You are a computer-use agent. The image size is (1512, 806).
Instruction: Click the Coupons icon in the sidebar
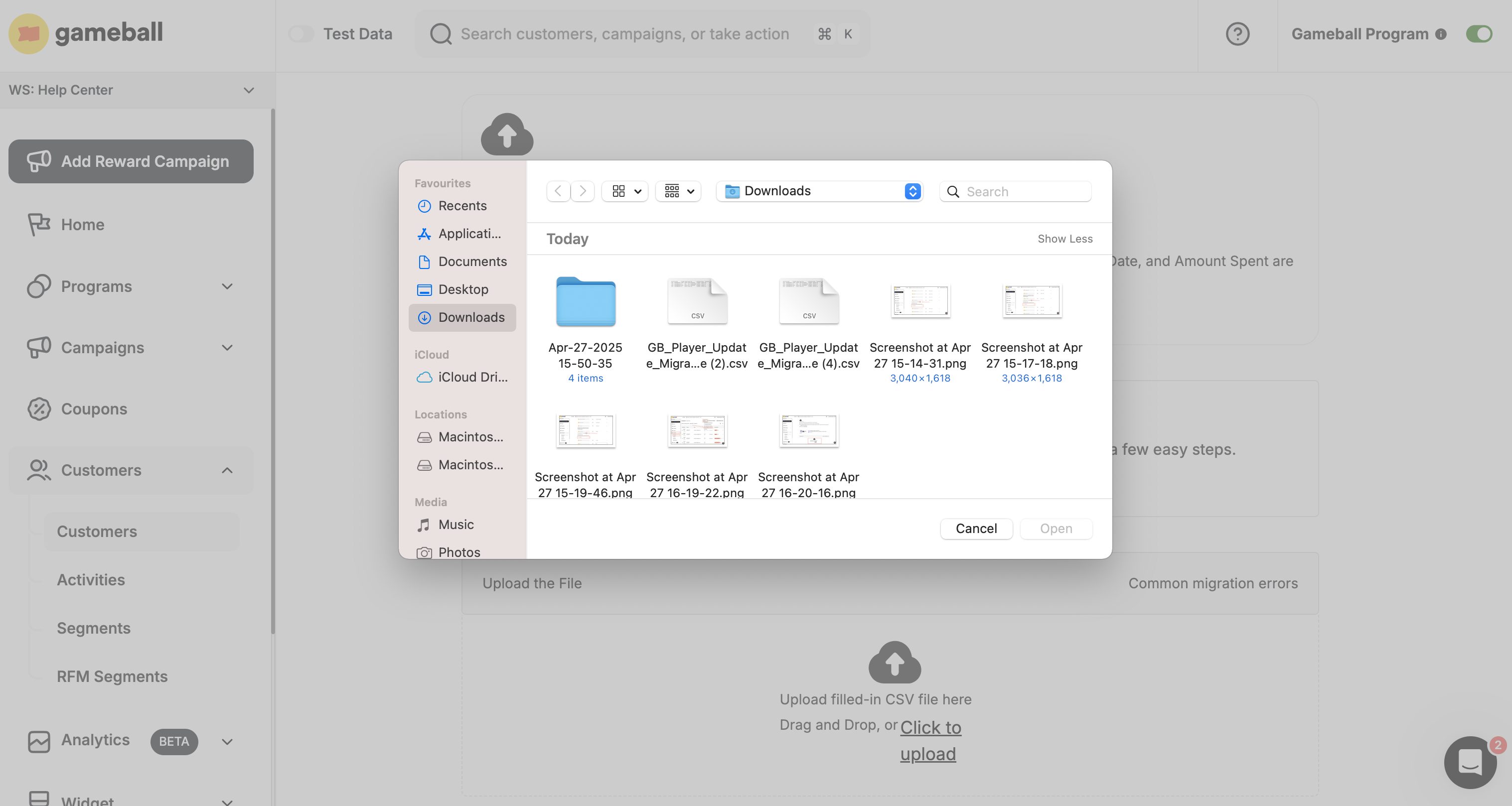pyautogui.click(x=39, y=409)
